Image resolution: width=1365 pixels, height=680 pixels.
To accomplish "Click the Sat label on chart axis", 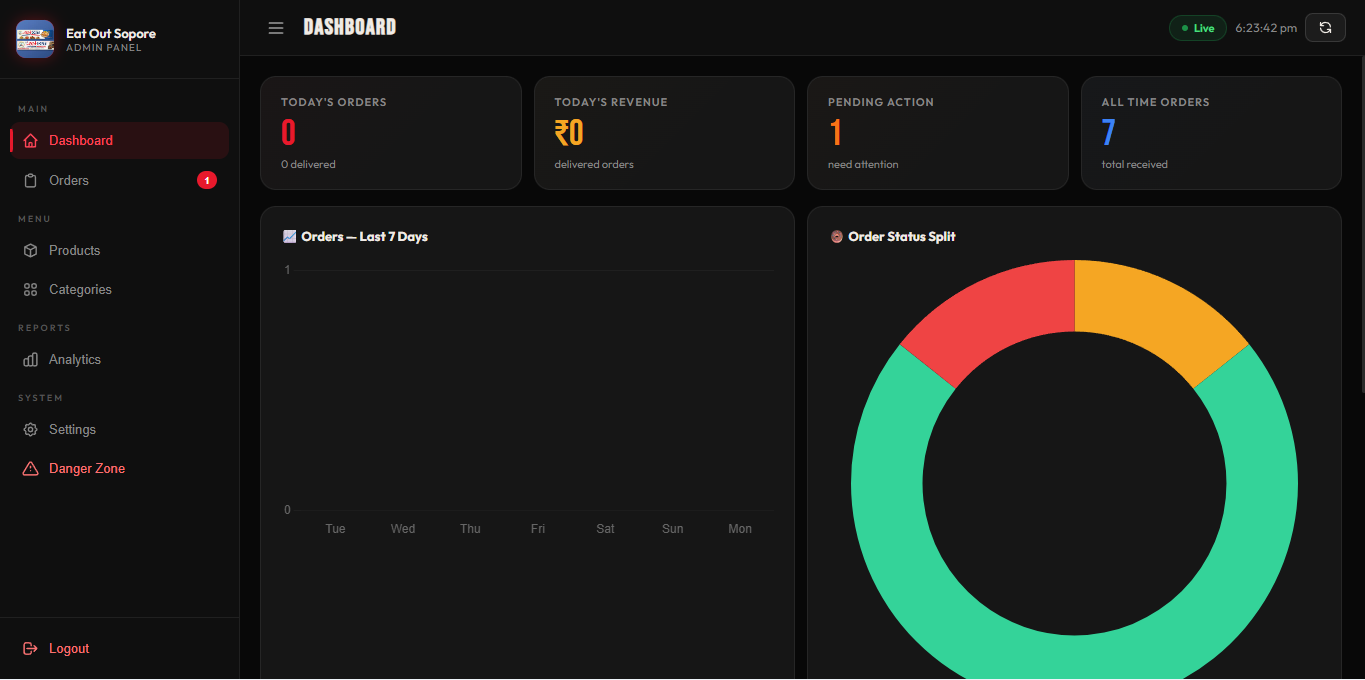I will click(x=605, y=529).
